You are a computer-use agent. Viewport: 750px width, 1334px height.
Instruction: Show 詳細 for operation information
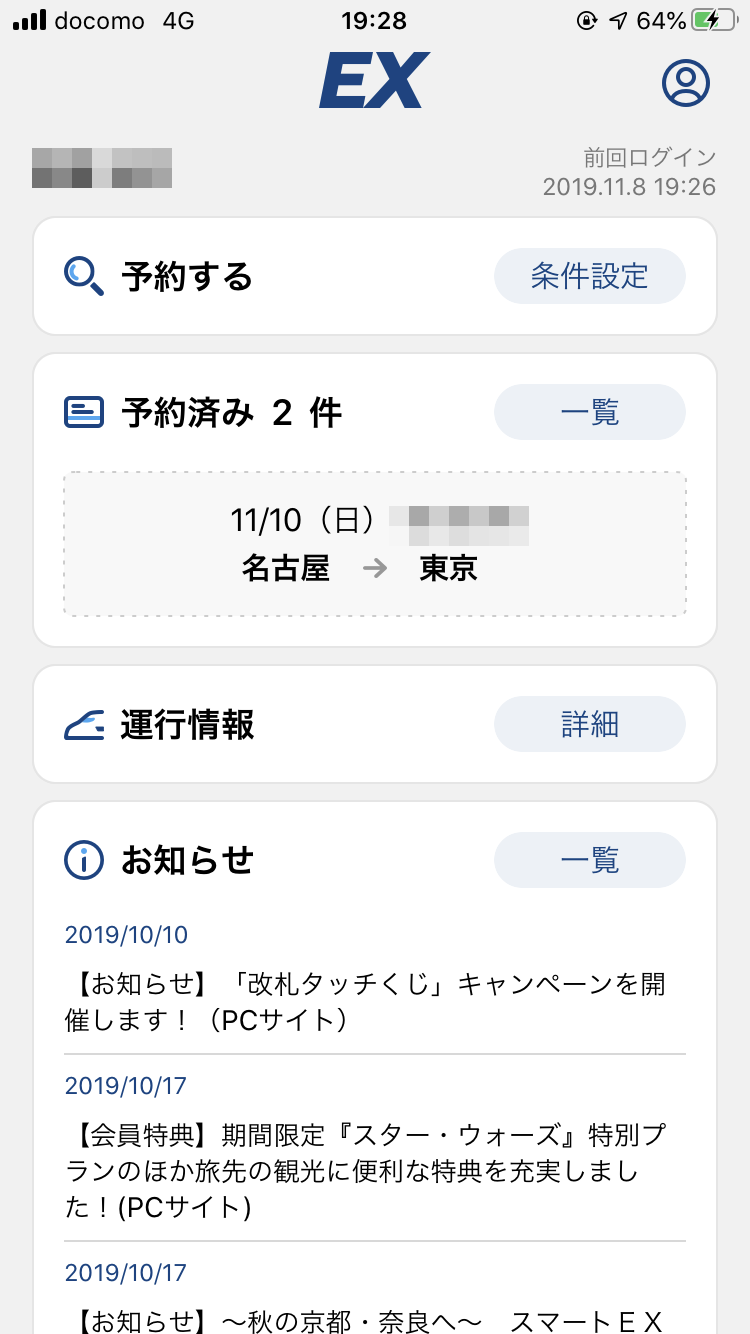[590, 724]
